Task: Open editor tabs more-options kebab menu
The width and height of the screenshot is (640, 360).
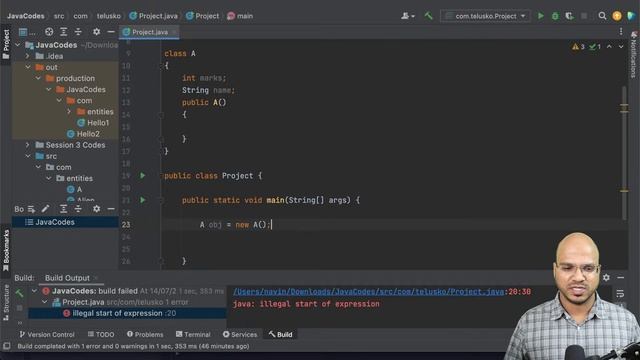Action: coord(621,31)
